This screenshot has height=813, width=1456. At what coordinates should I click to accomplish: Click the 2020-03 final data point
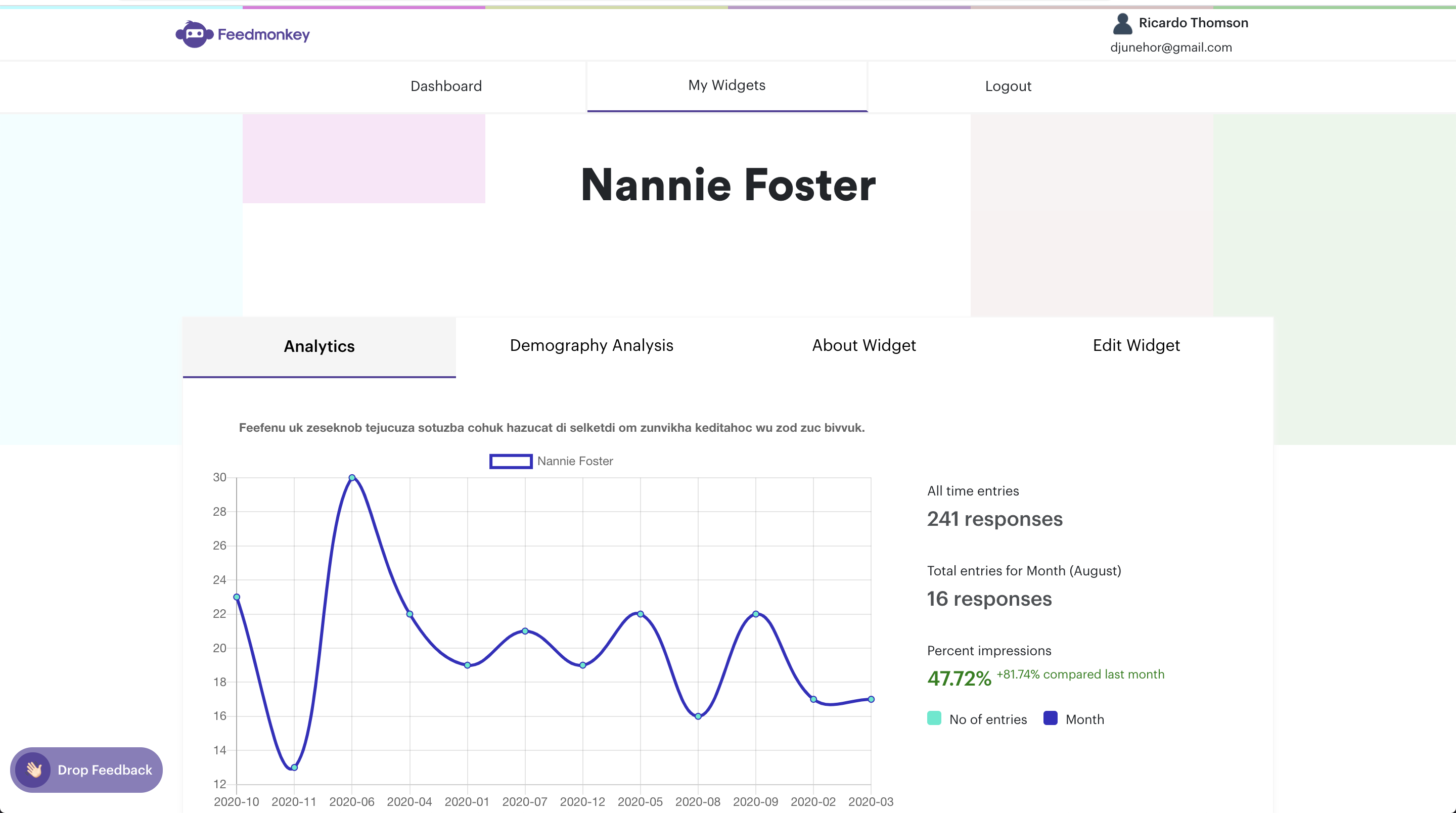point(871,699)
